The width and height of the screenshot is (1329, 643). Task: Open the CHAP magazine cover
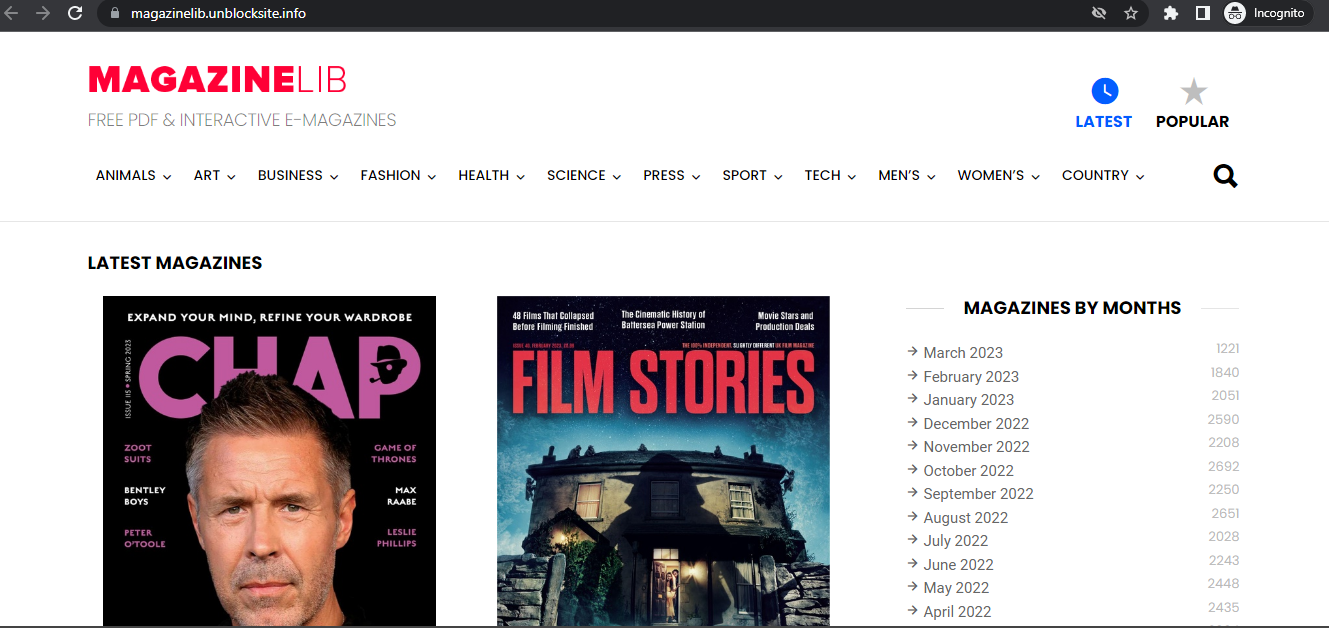pos(268,461)
